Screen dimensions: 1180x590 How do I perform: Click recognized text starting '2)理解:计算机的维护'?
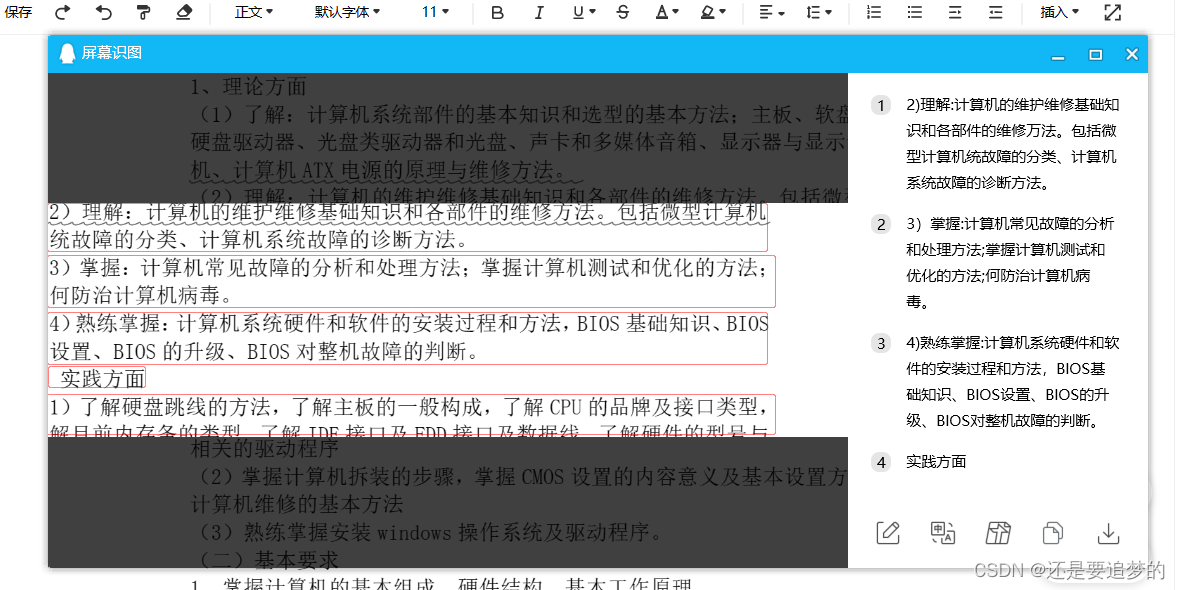pyautogui.click(x=1012, y=144)
